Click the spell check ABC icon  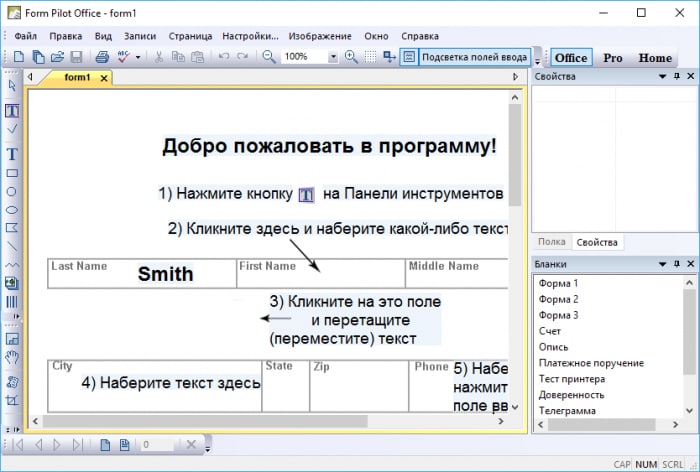(x=123, y=57)
